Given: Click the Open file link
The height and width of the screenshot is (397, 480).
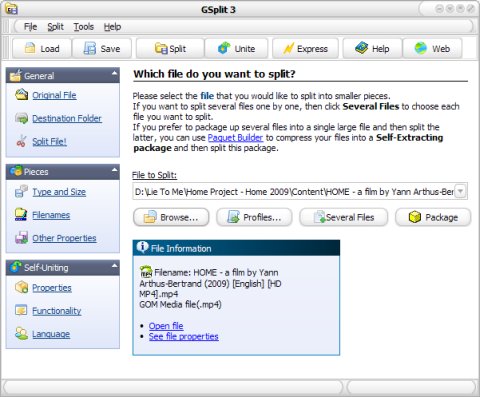Looking at the screenshot, I should 166,326.
